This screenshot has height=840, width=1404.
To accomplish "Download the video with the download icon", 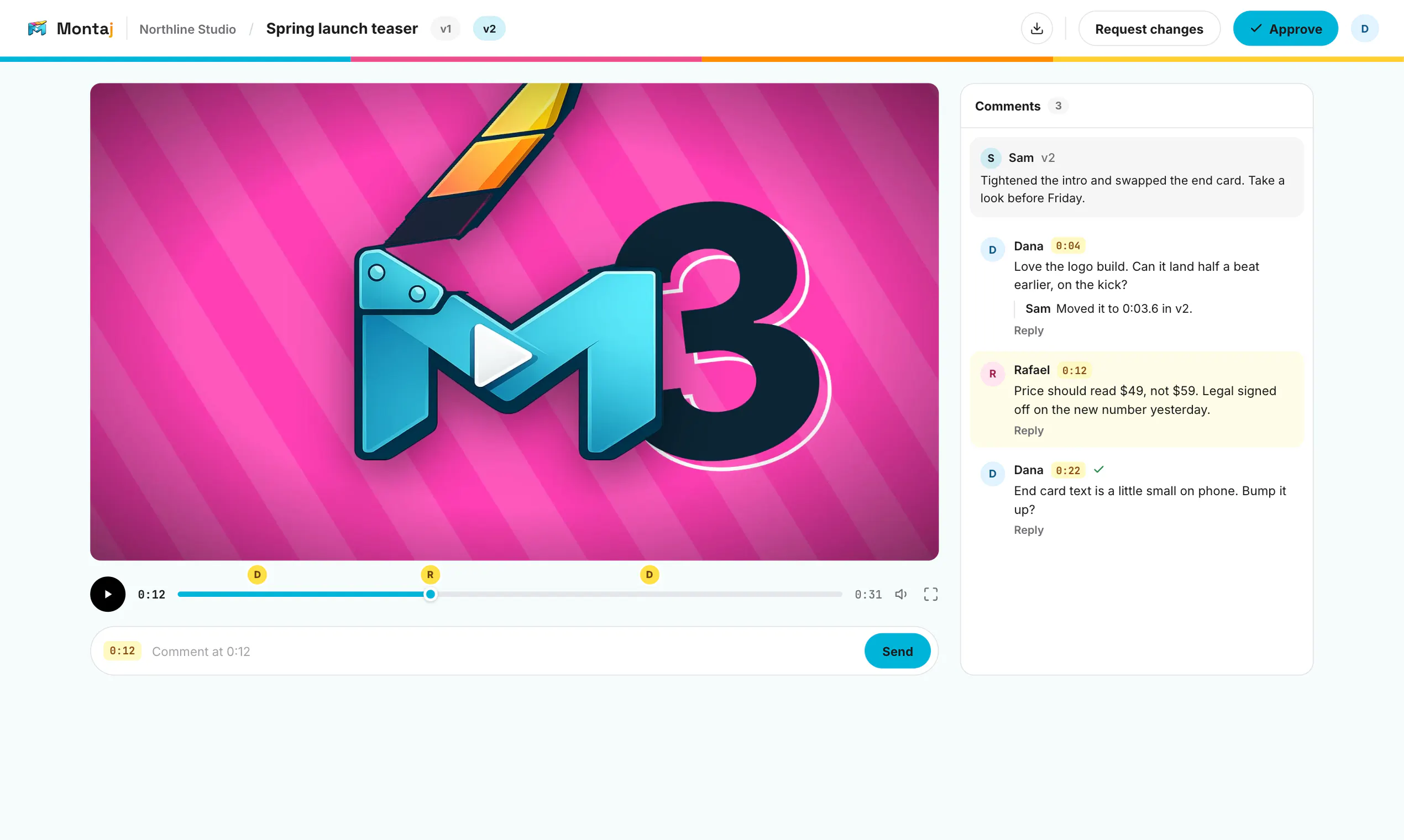I will 1036,28.
